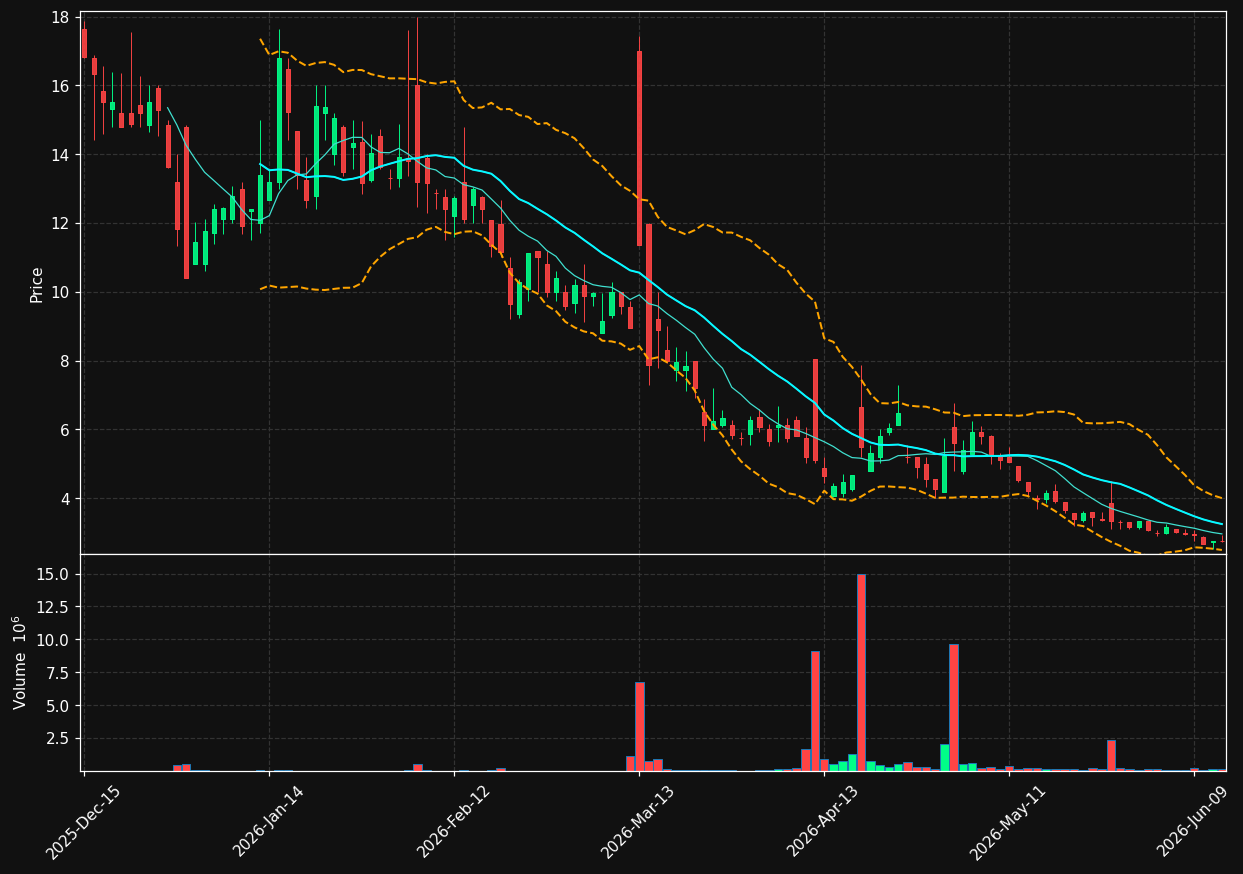Screen dimensions: 1243x874
Task: Click the 2026-Feb-12 date label
Action: pos(453,822)
